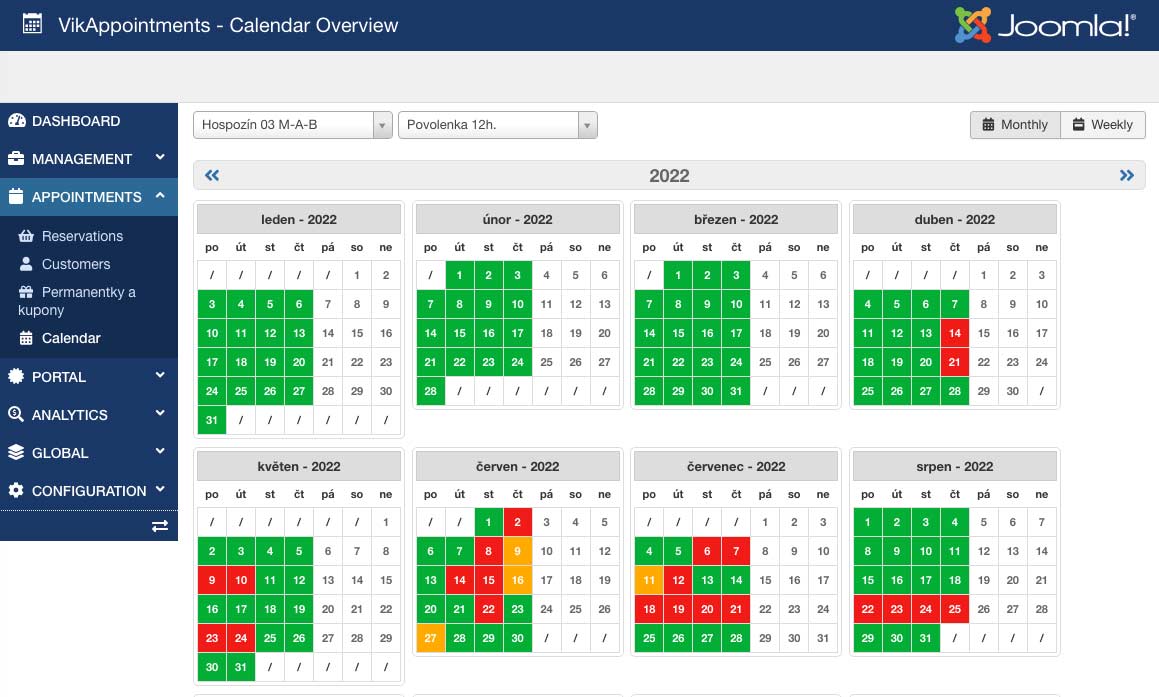The width and height of the screenshot is (1159, 697).
Task: Collapse the Appointments menu chevron
Action: point(160,196)
